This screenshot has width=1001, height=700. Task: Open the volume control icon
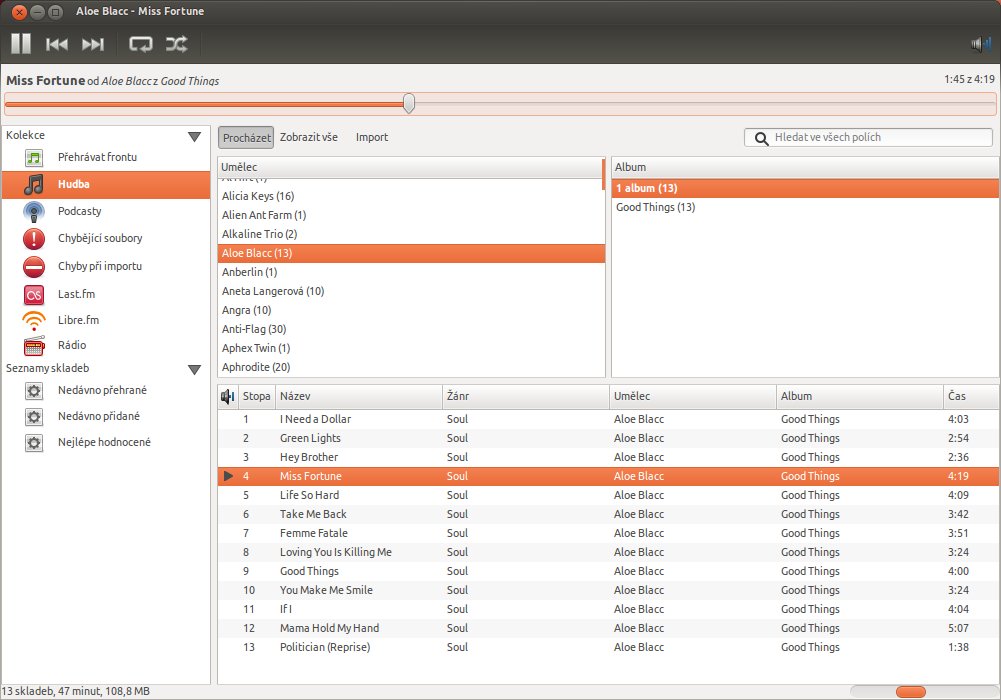coord(980,44)
